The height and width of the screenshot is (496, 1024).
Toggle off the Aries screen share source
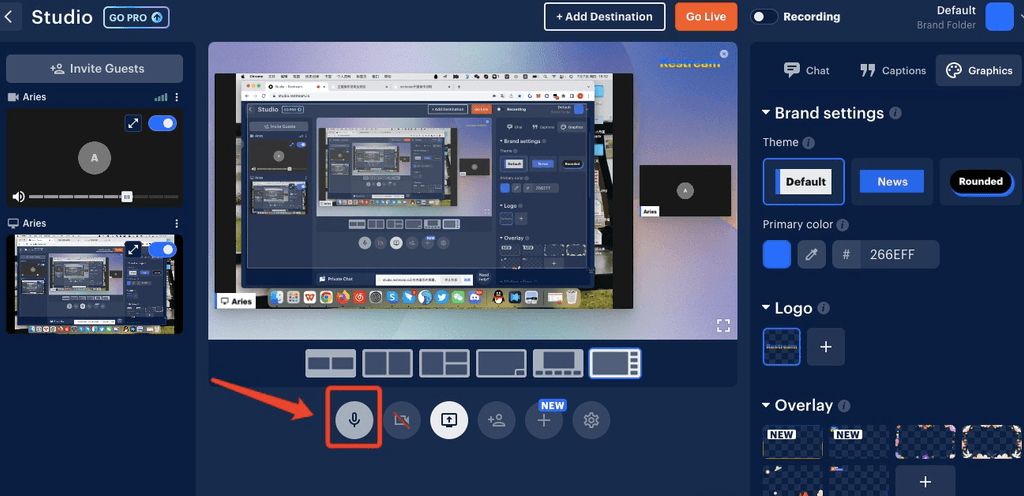(x=162, y=249)
